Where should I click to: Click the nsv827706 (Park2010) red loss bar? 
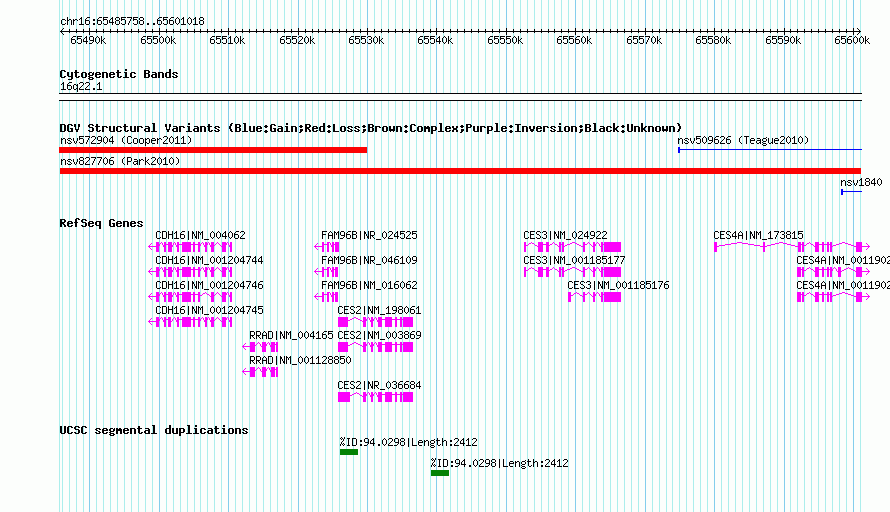pos(460,171)
